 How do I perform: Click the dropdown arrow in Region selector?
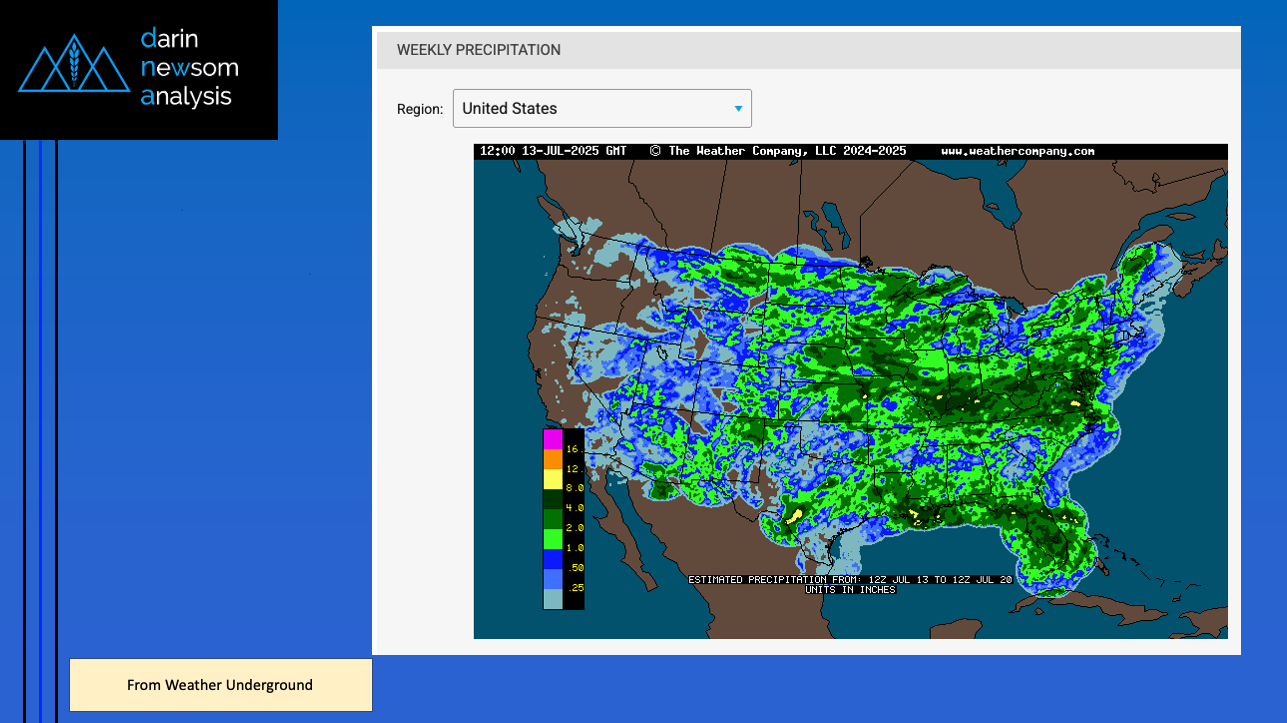coord(738,108)
